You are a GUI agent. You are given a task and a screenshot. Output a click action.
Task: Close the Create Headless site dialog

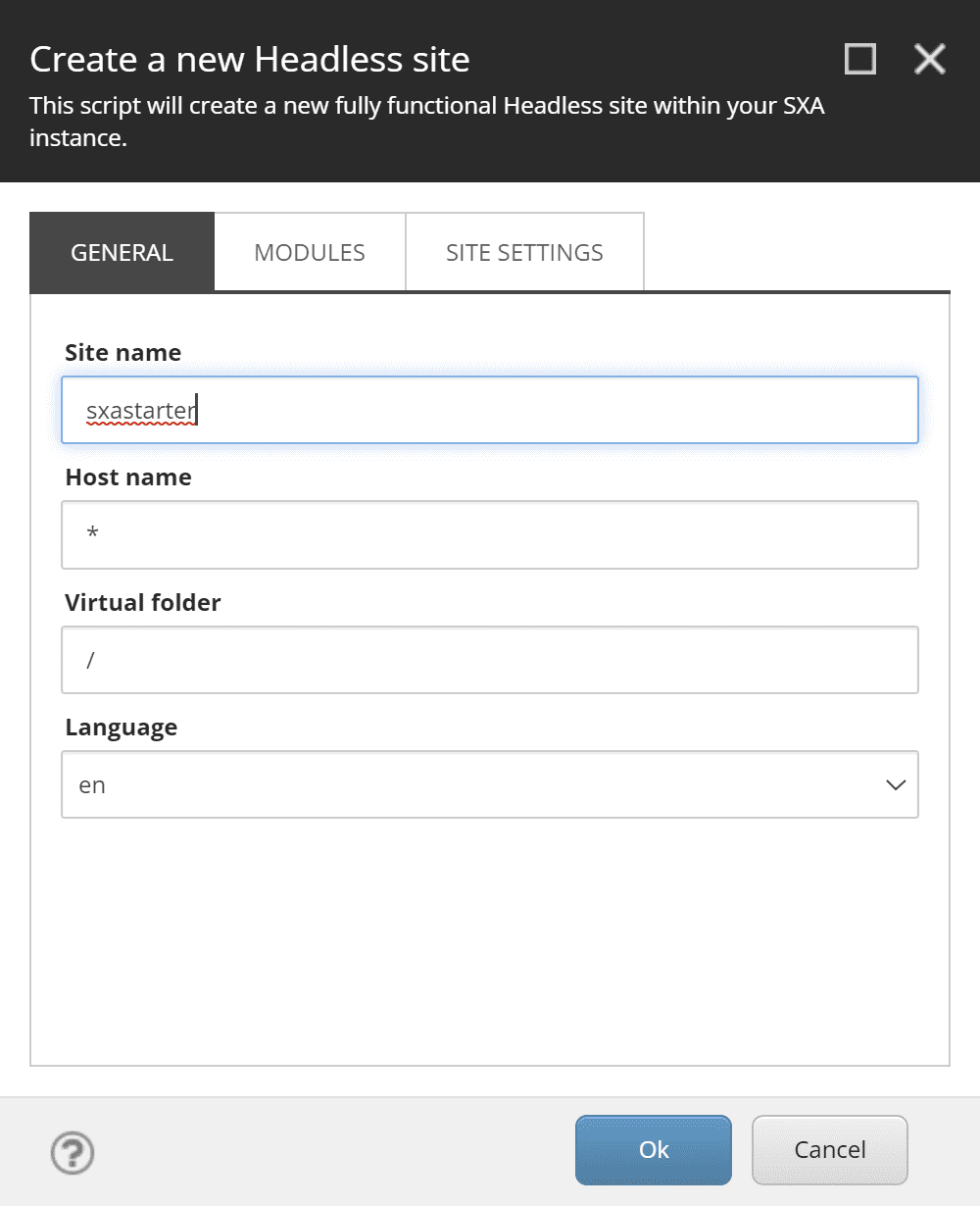point(929,60)
